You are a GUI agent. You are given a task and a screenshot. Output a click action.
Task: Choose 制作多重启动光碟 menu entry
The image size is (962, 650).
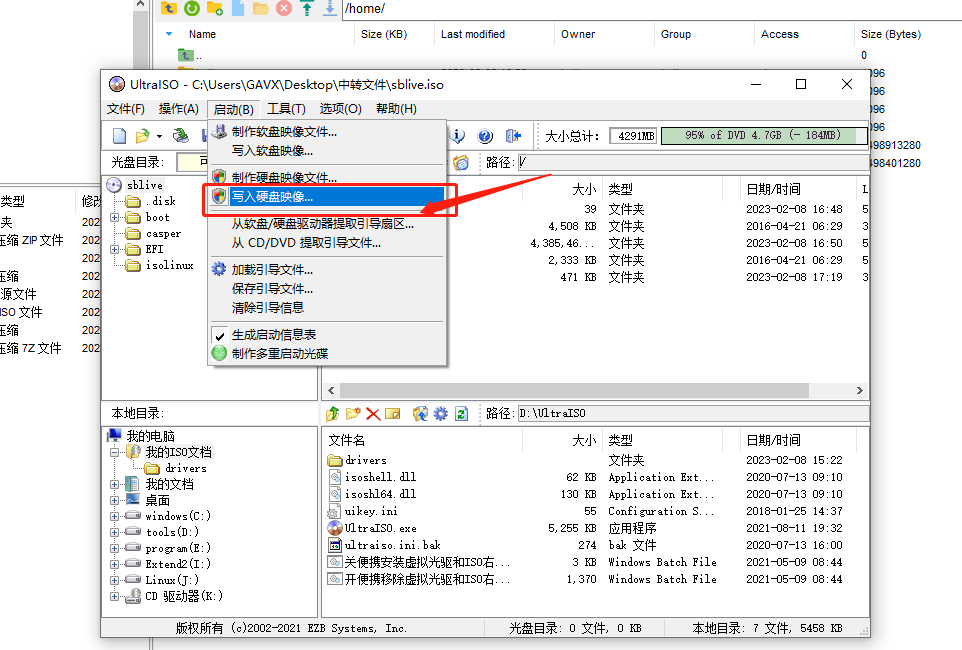click(x=327, y=354)
